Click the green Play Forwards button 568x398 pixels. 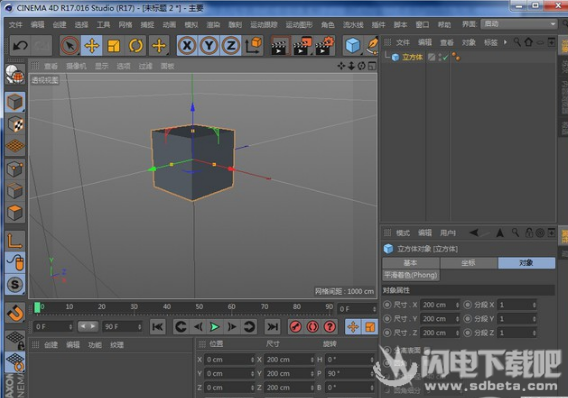(x=214, y=327)
